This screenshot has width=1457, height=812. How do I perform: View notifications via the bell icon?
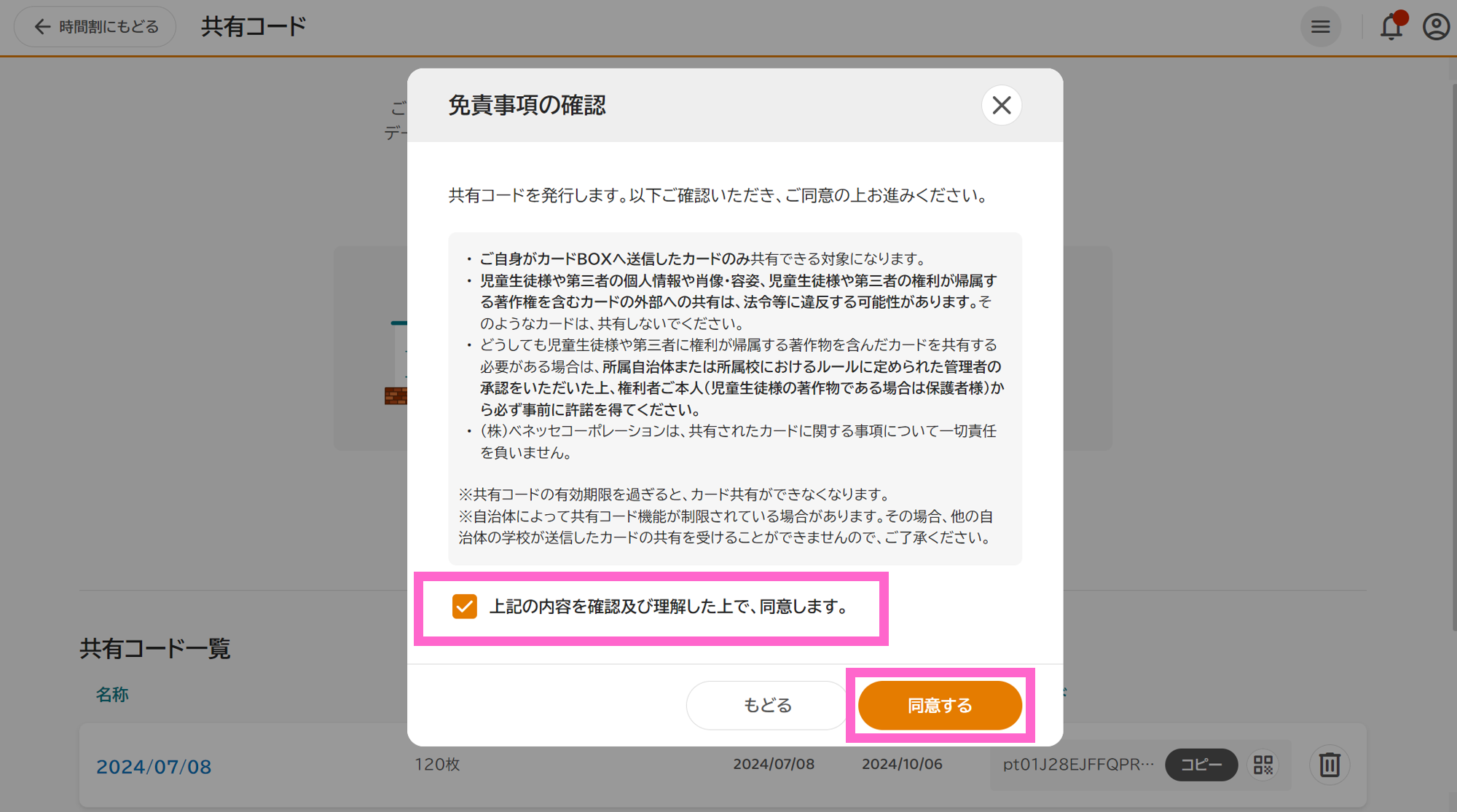click(x=1390, y=28)
